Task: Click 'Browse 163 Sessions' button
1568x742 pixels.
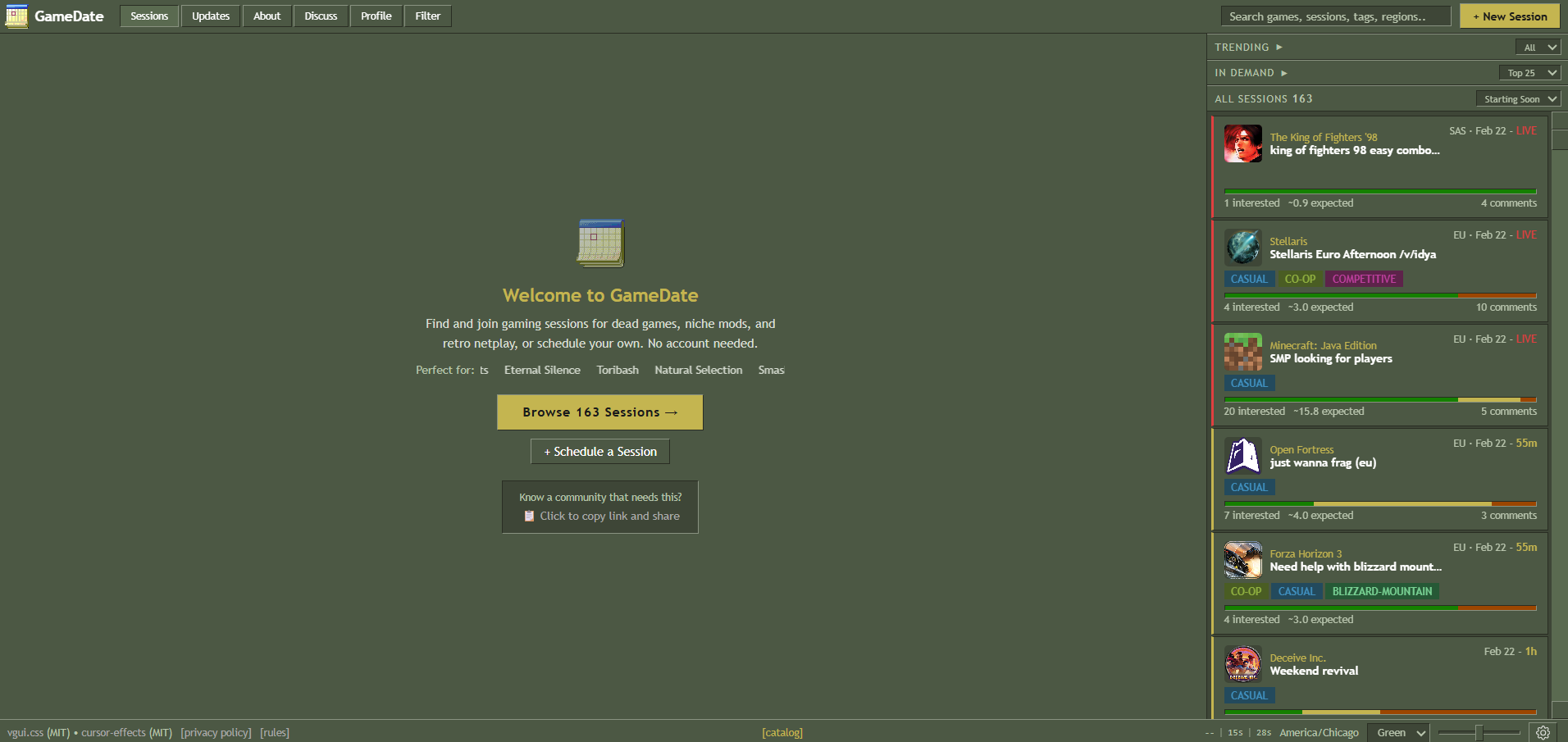Action: 600,412
